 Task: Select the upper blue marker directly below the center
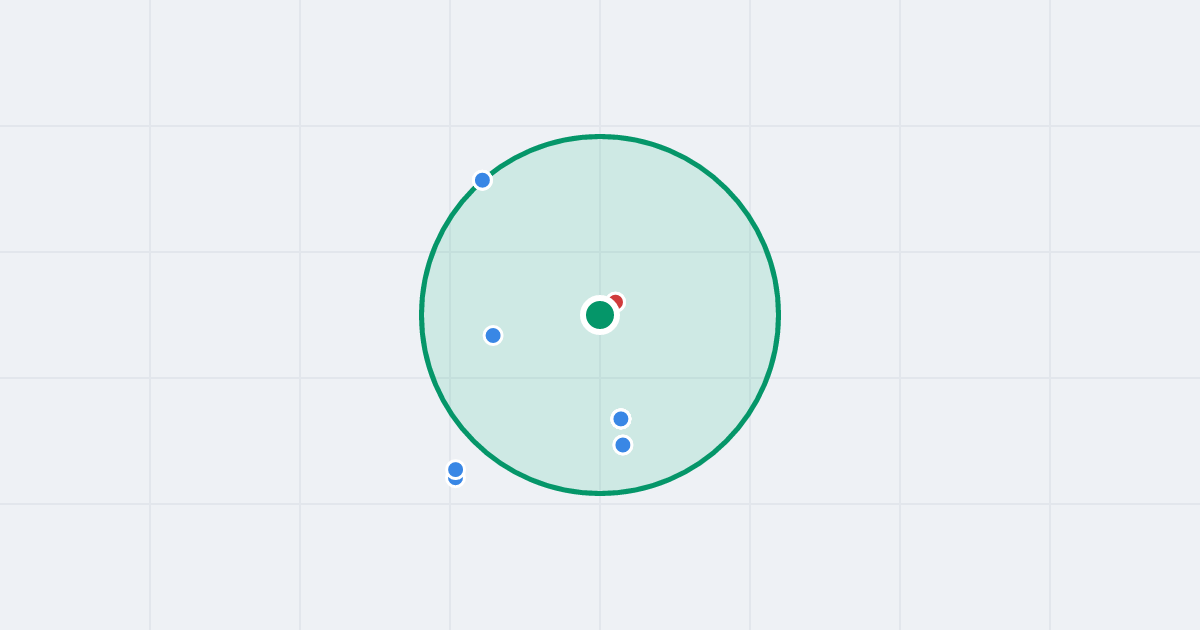pos(621,419)
